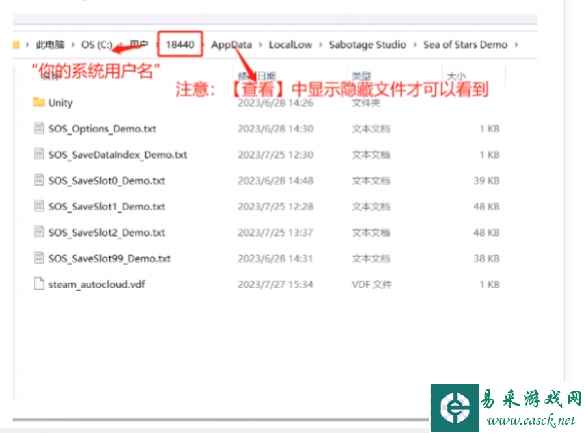Click the address bar folder icon
Image resolution: width=584 pixels, height=433 pixels.
[16, 45]
